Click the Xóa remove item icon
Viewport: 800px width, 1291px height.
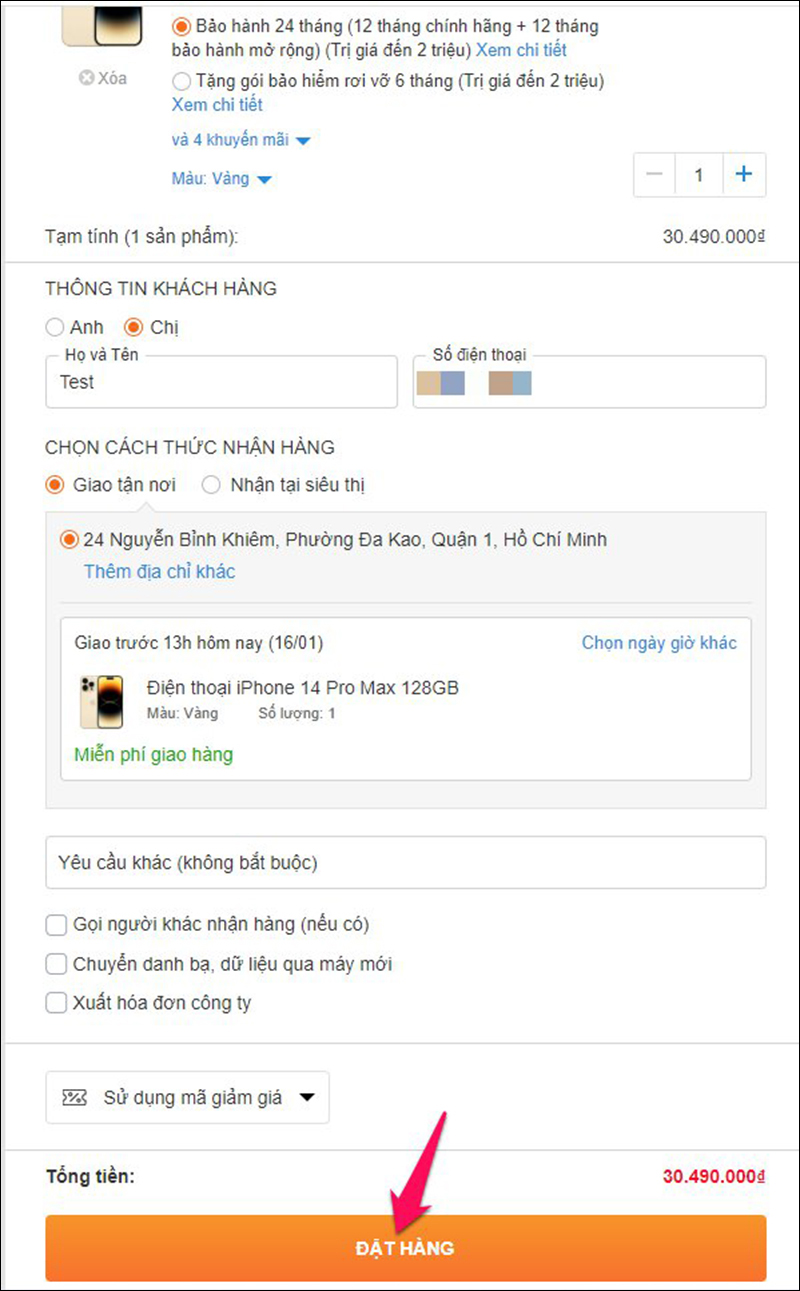(x=87, y=78)
